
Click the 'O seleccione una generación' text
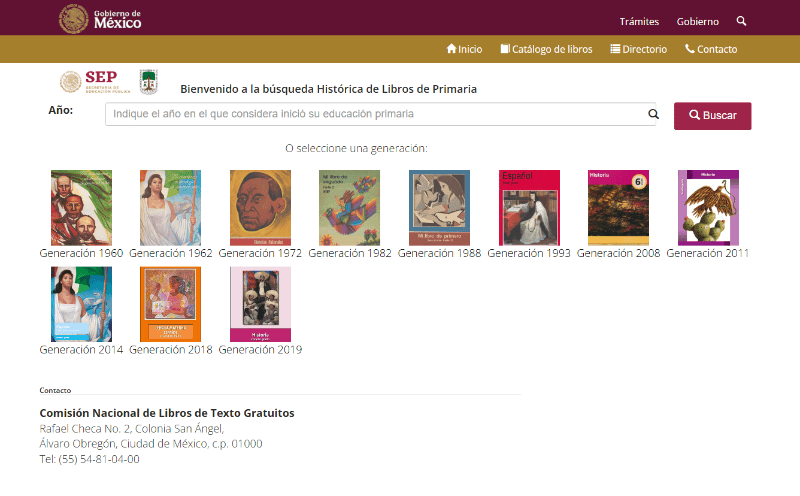[x=356, y=148]
